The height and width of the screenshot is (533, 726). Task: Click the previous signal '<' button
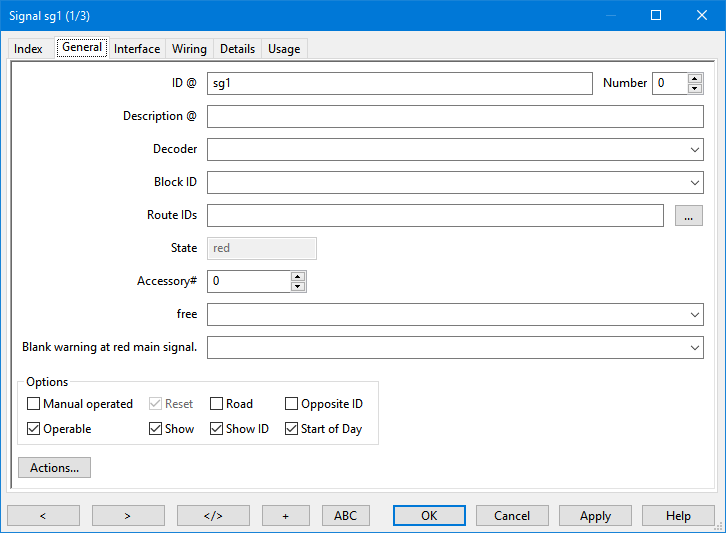[x=43, y=516]
